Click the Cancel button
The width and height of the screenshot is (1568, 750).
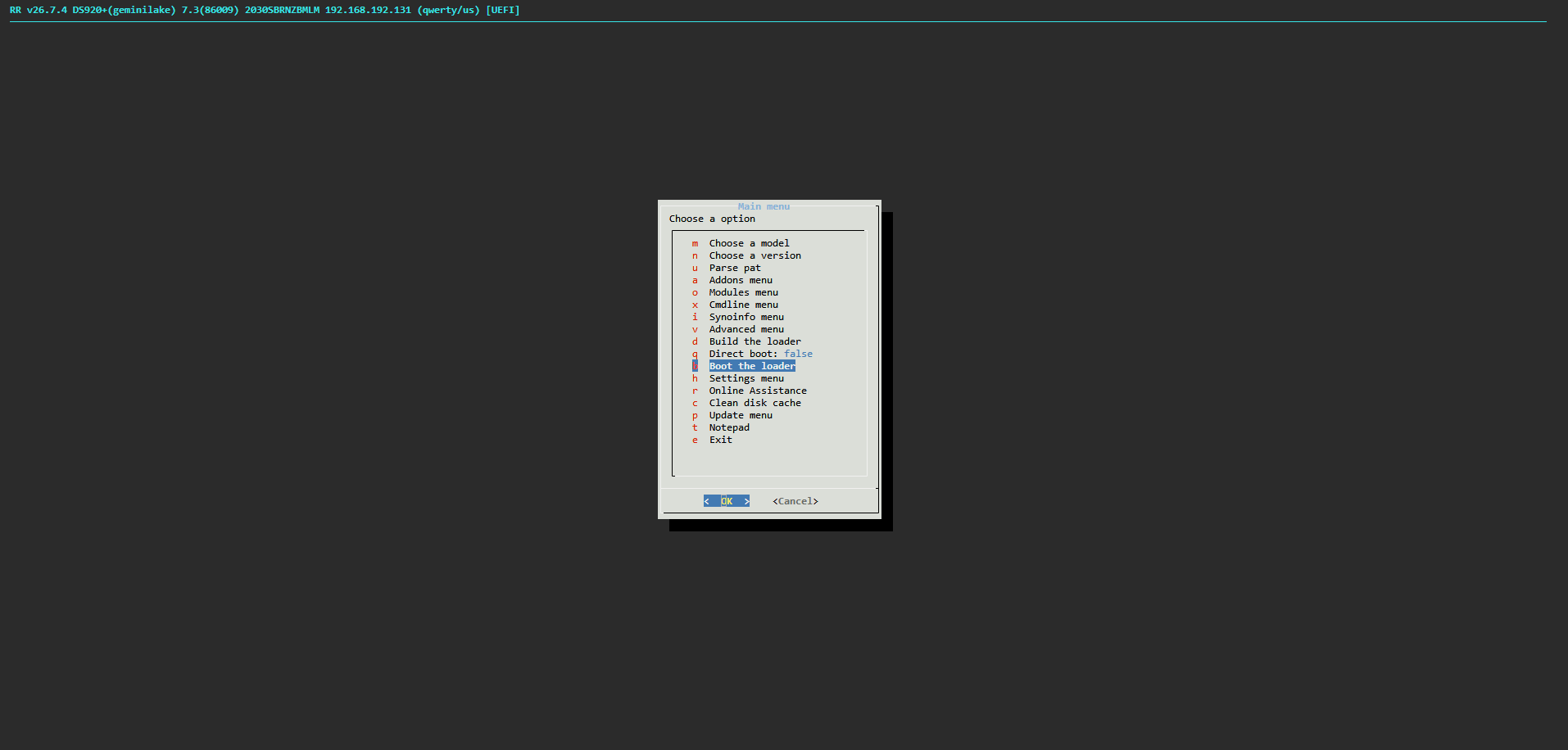coord(795,501)
